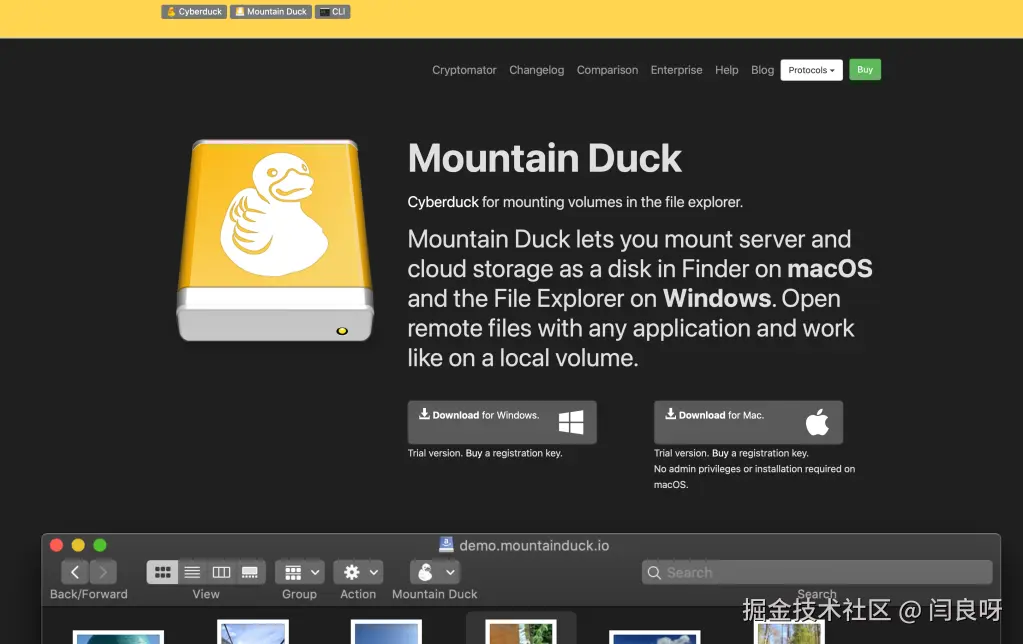The image size is (1023, 644).
Task: Download Mountain Duck for Mac
Action: point(748,422)
